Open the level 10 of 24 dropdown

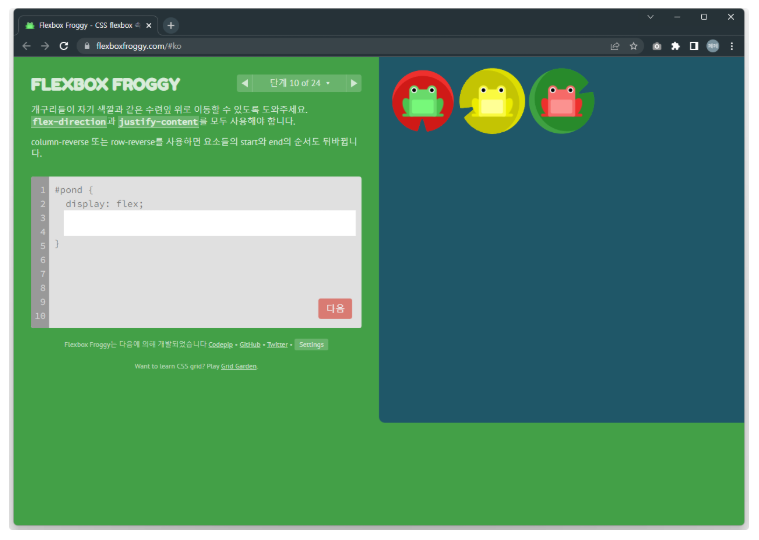coord(299,83)
